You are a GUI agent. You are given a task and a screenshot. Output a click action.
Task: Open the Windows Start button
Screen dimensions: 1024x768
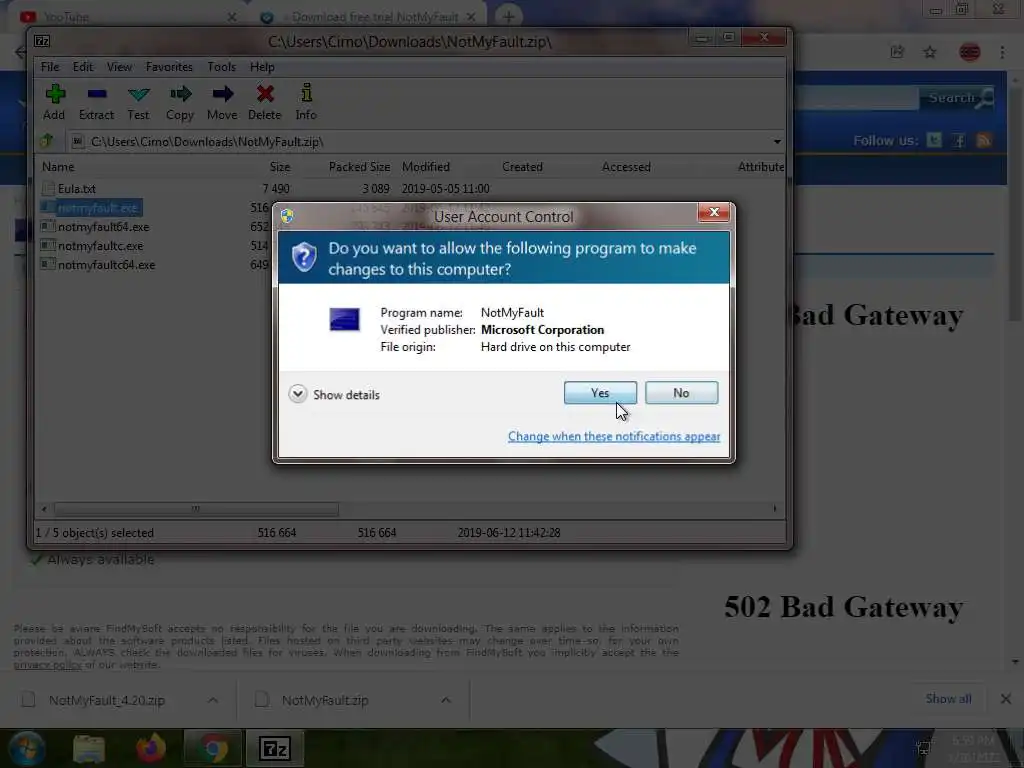tap(27, 748)
